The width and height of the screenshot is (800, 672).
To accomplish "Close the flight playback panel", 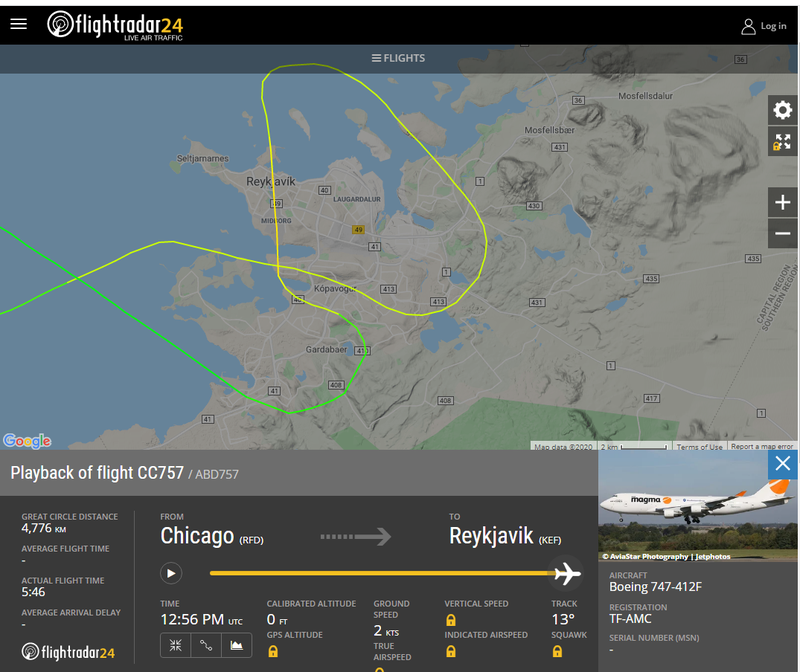I will [783, 464].
